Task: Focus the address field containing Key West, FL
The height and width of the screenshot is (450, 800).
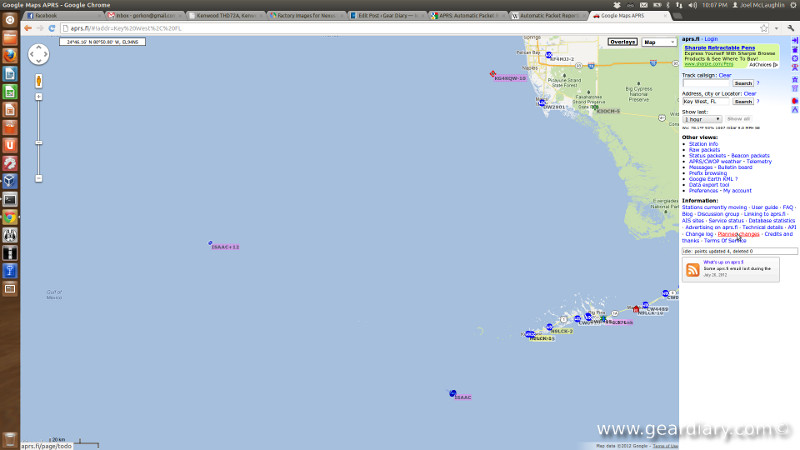Action: click(x=707, y=102)
